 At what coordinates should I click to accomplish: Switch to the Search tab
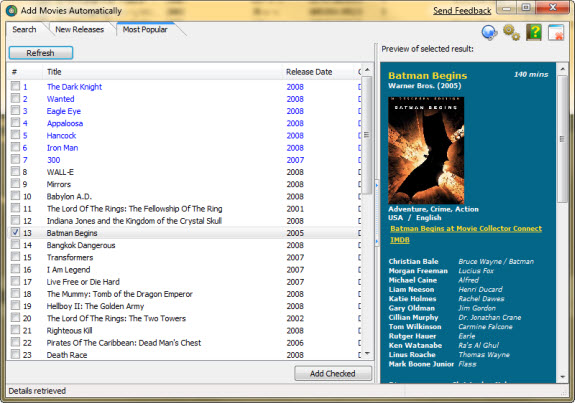(24, 29)
